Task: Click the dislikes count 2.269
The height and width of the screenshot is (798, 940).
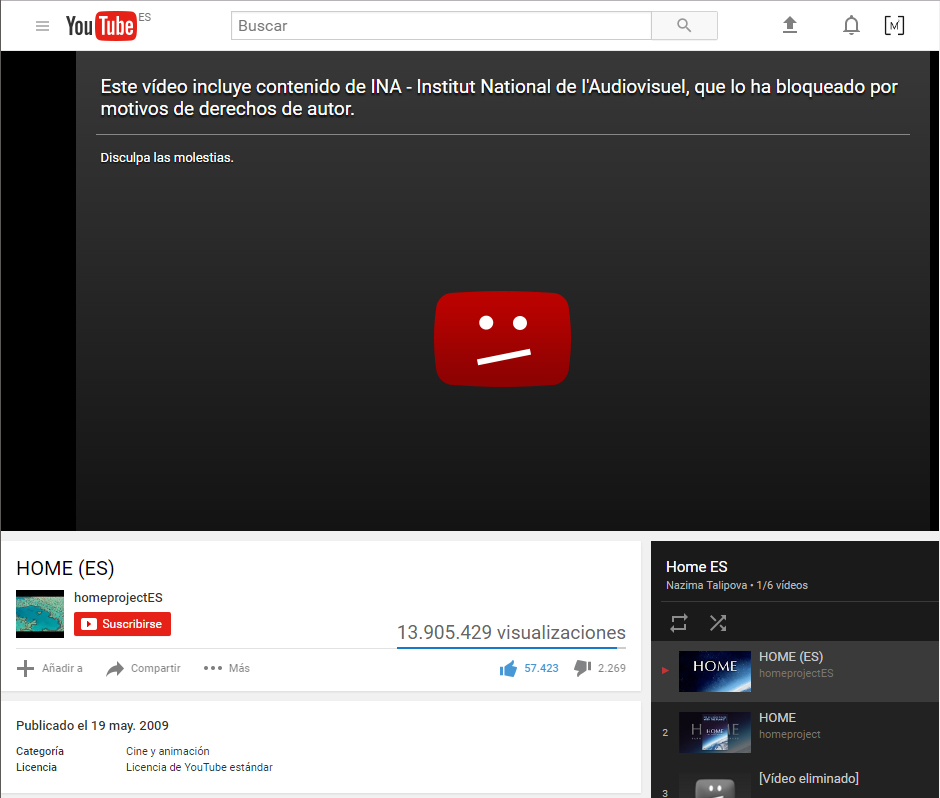Action: tap(611, 668)
